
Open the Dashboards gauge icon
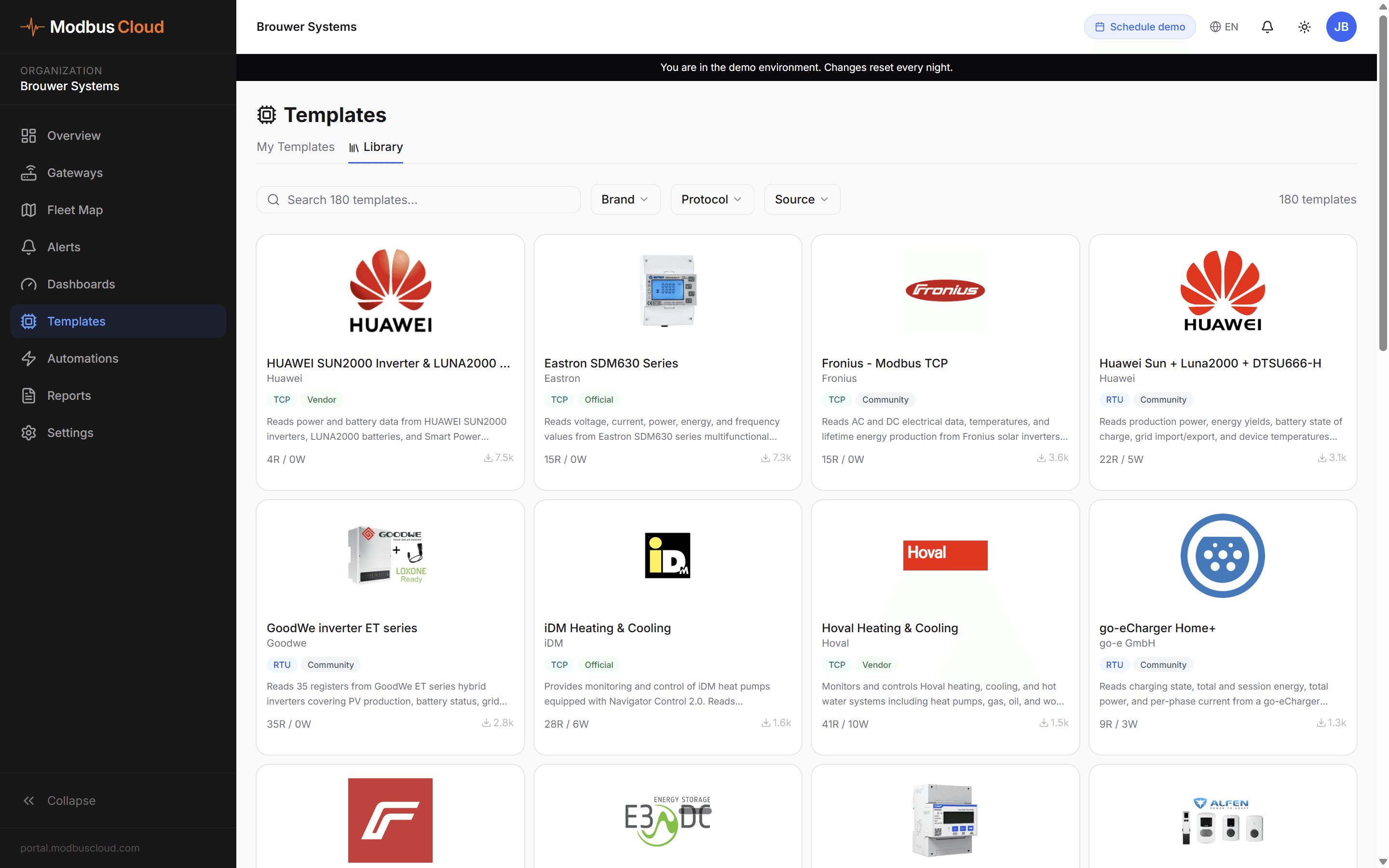[x=29, y=284]
